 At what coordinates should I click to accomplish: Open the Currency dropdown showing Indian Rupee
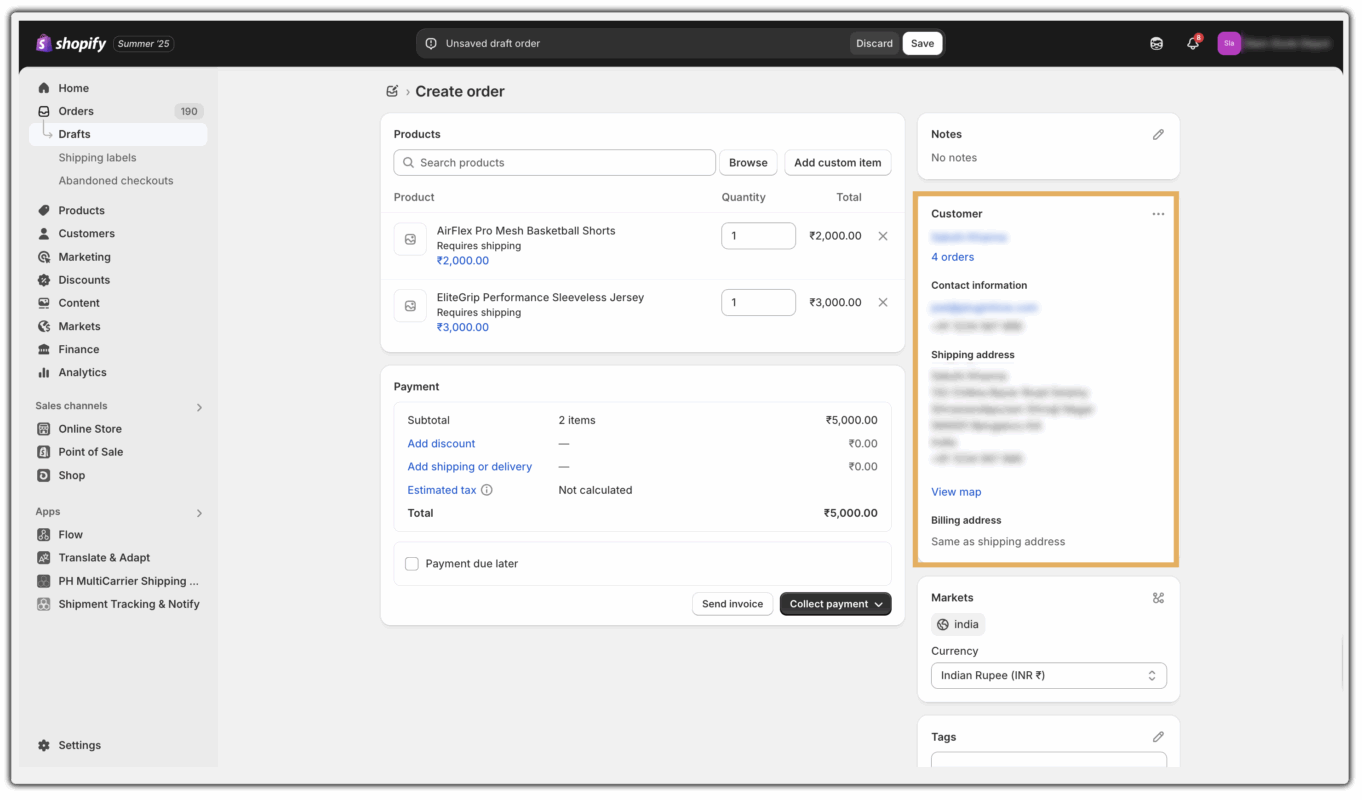pyautogui.click(x=1049, y=675)
